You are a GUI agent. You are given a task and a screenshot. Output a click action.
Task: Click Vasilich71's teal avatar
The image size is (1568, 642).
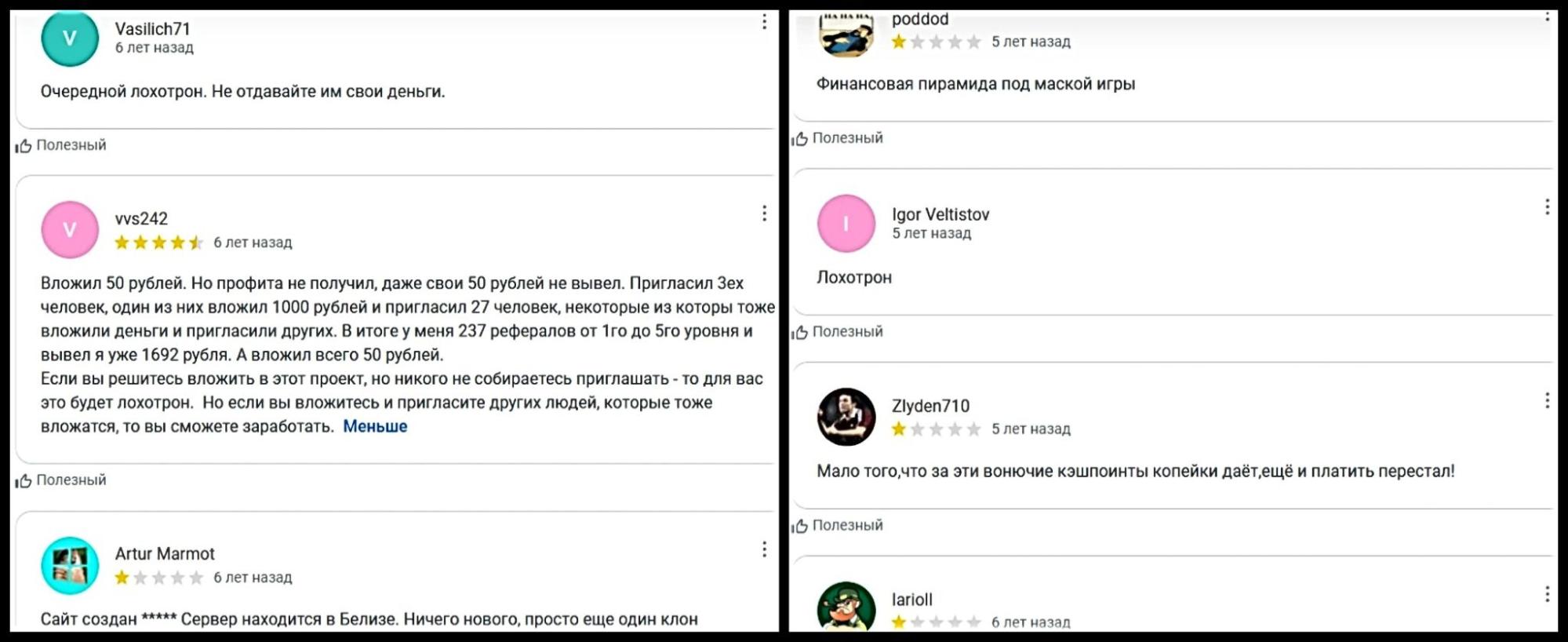pyautogui.click(x=70, y=38)
